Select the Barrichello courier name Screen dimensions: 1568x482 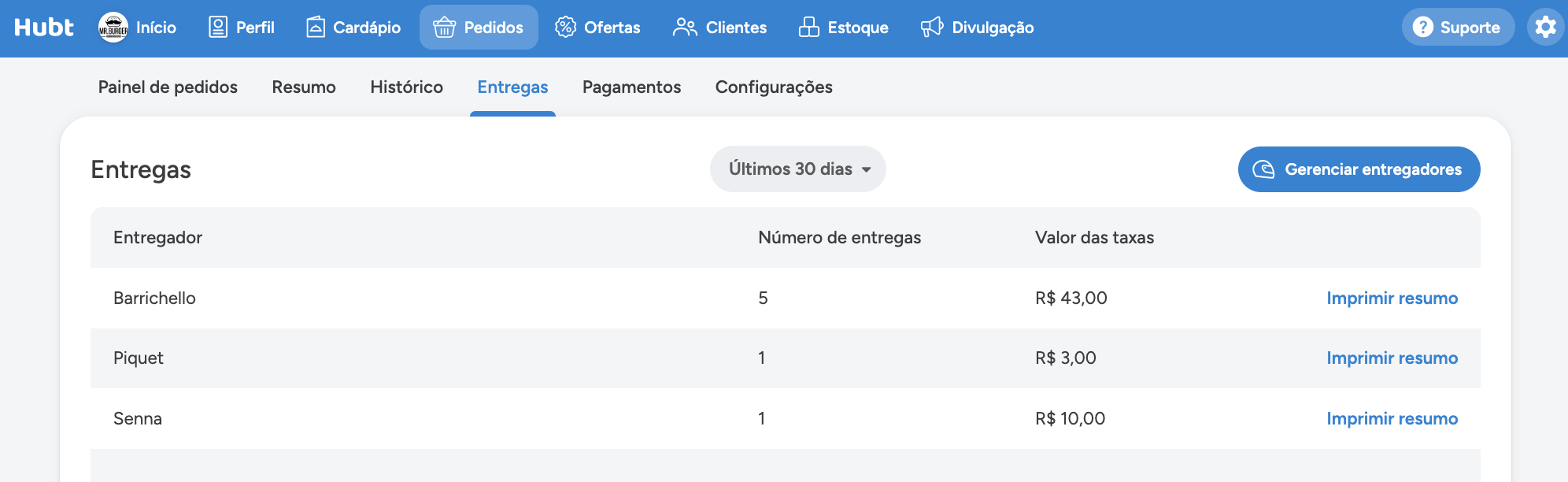[154, 298]
